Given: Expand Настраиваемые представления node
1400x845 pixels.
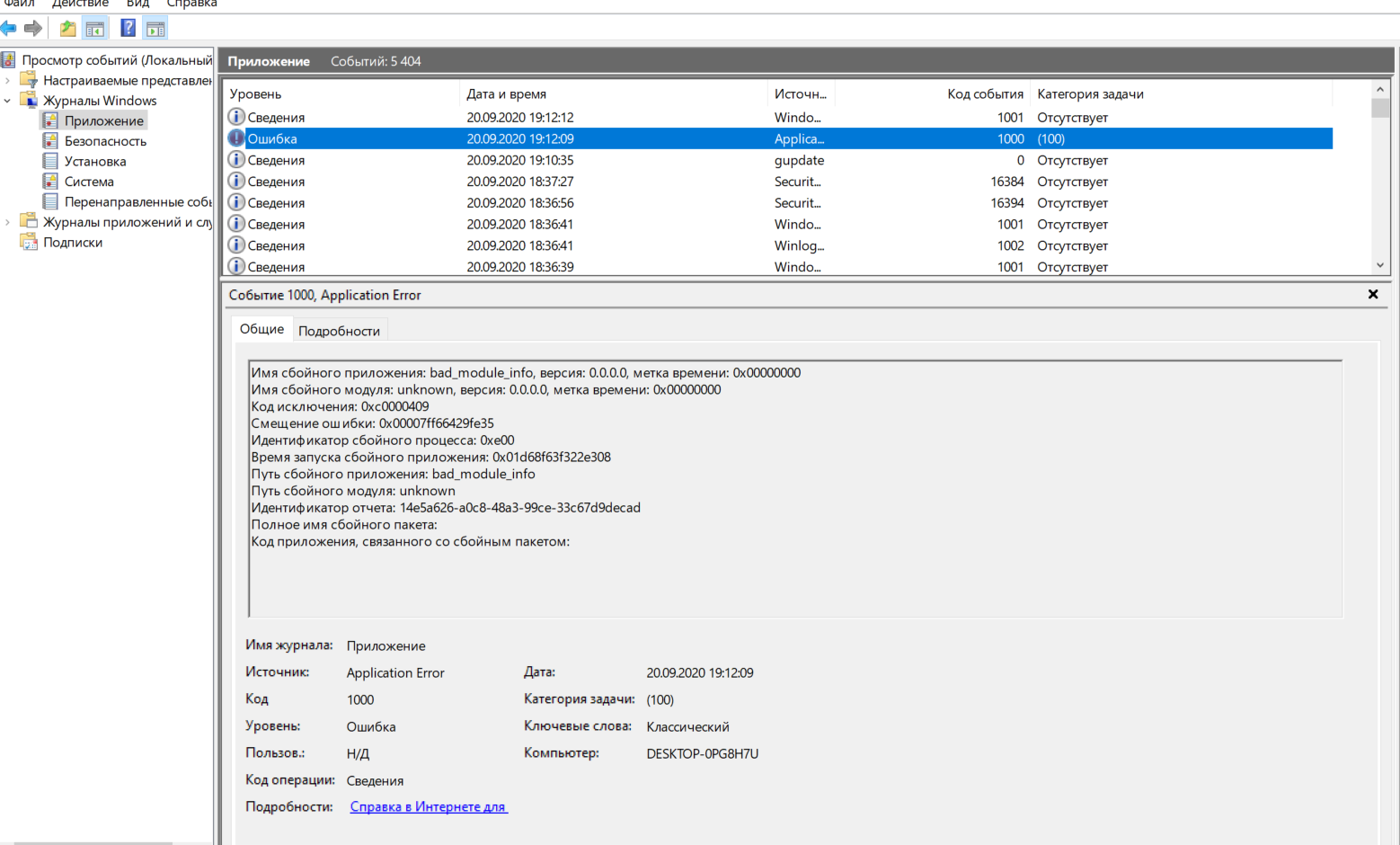Looking at the screenshot, I should coord(8,80).
